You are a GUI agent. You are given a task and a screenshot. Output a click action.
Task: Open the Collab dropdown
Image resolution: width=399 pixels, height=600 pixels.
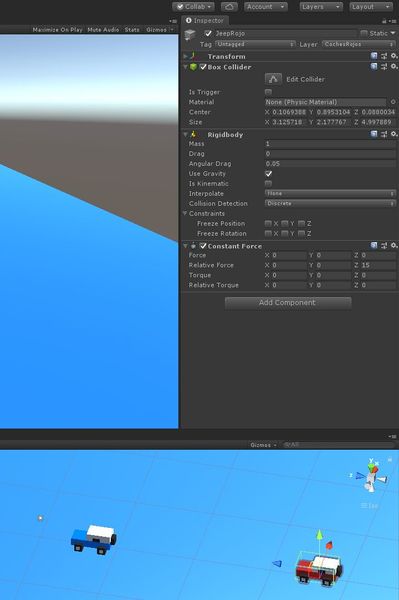tap(195, 7)
